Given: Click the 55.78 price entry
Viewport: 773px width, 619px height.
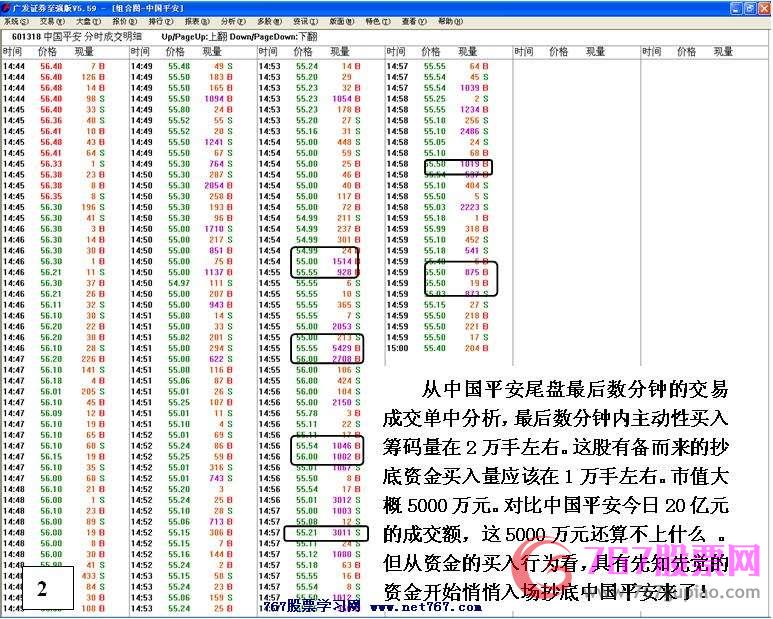Looking at the screenshot, I should (307, 413).
